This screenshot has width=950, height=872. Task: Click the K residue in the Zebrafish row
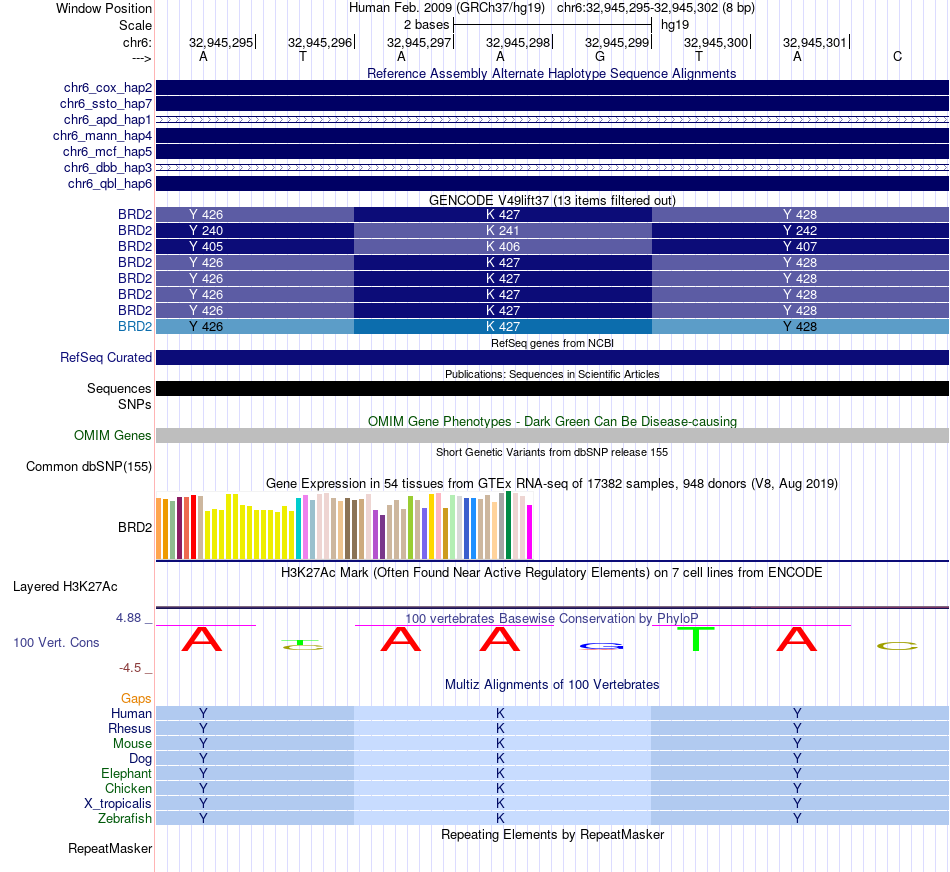point(500,818)
